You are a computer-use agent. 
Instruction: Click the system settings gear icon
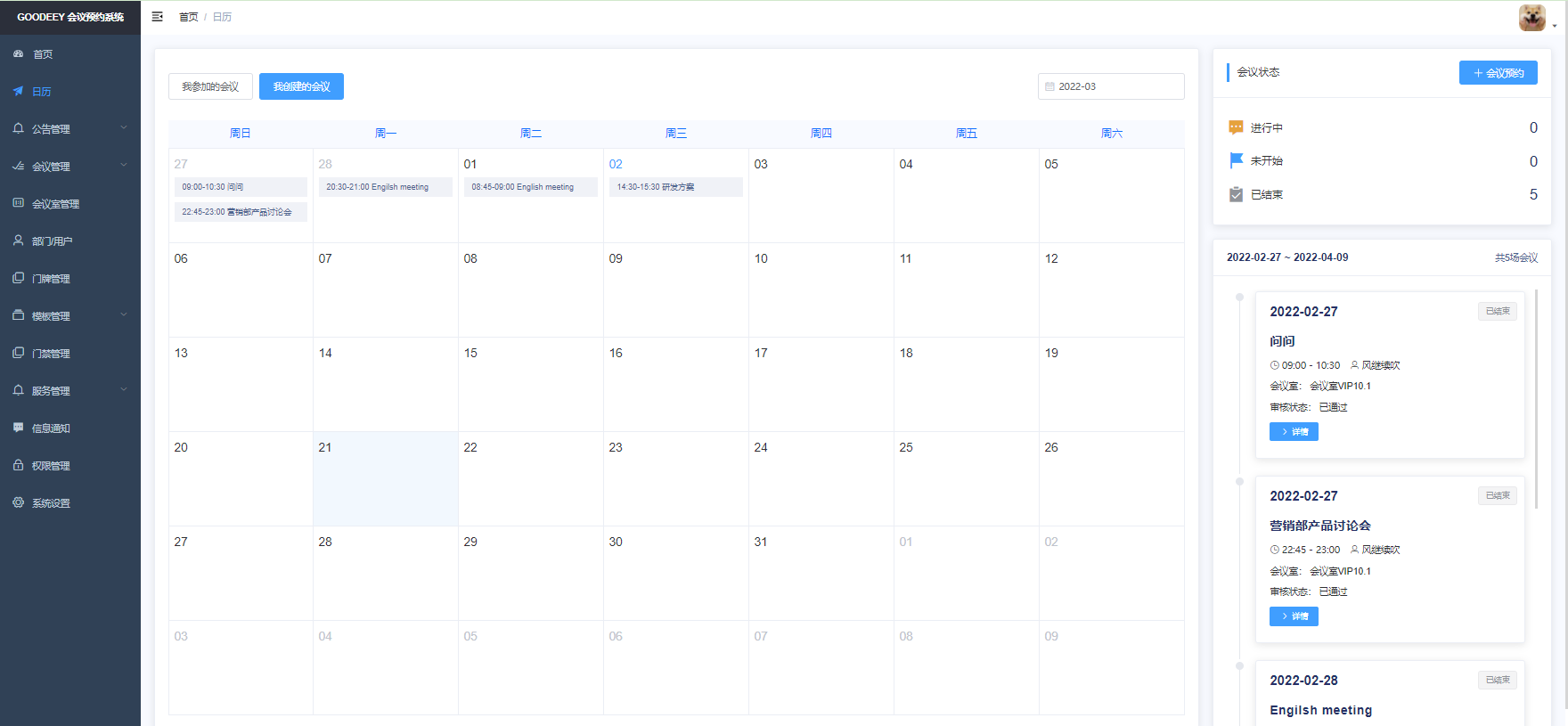pyautogui.click(x=19, y=502)
